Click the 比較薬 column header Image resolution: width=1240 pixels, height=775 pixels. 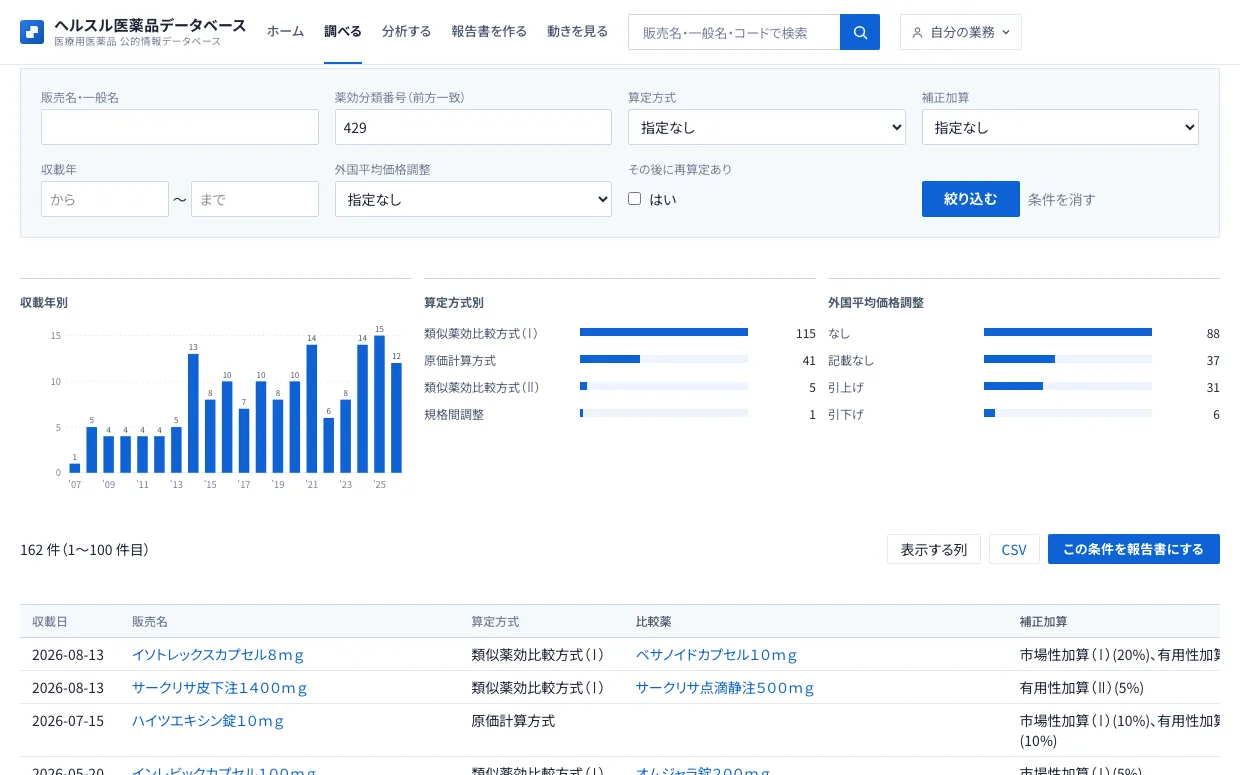(x=654, y=621)
